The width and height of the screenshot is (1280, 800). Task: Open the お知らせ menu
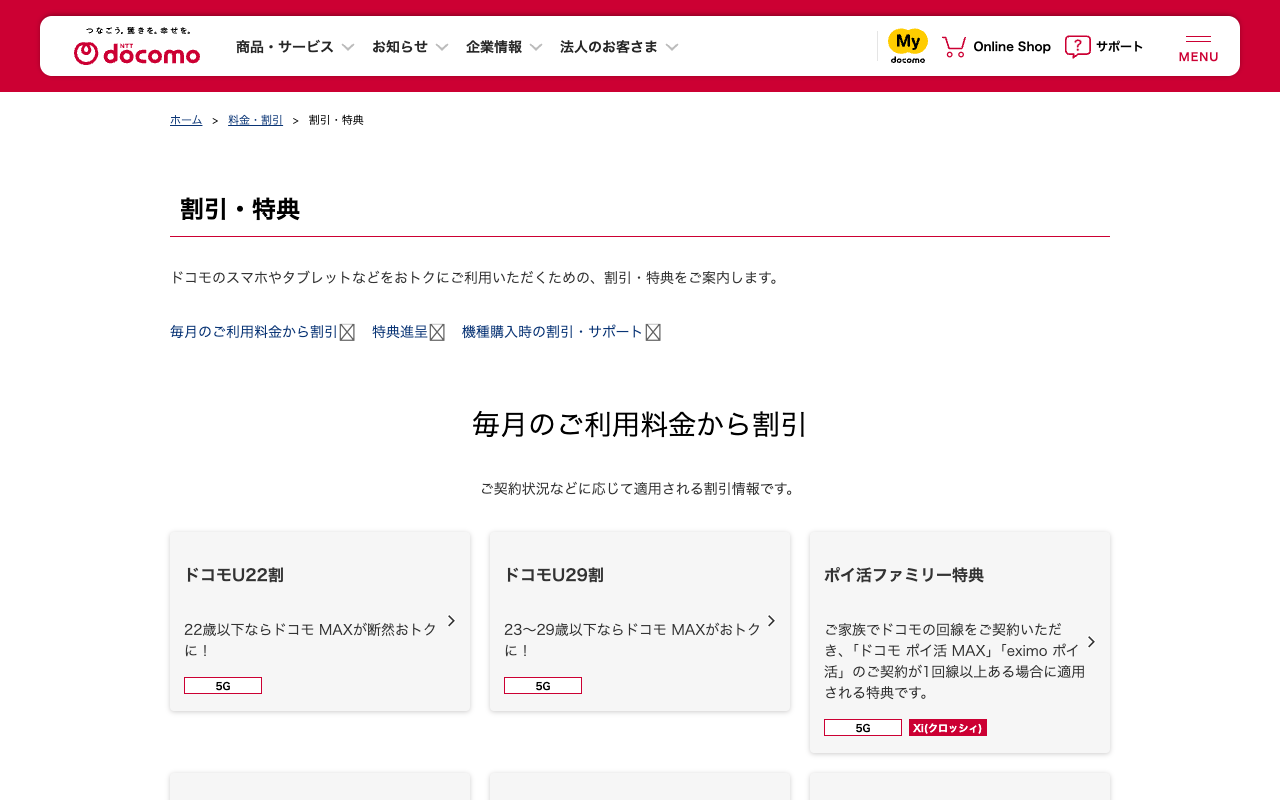[x=400, y=47]
